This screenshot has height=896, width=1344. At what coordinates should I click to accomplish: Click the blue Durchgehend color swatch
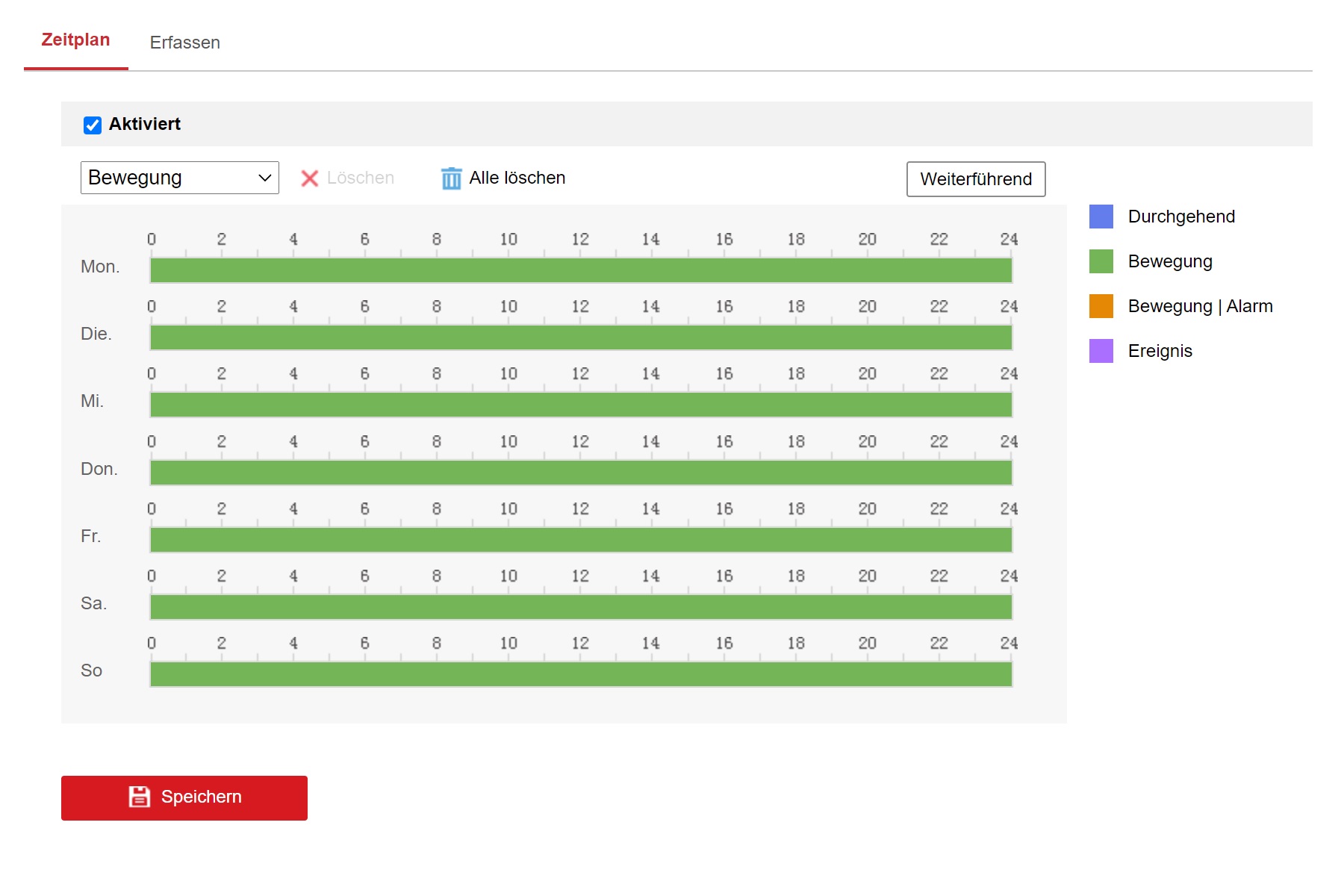(1101, 217)
